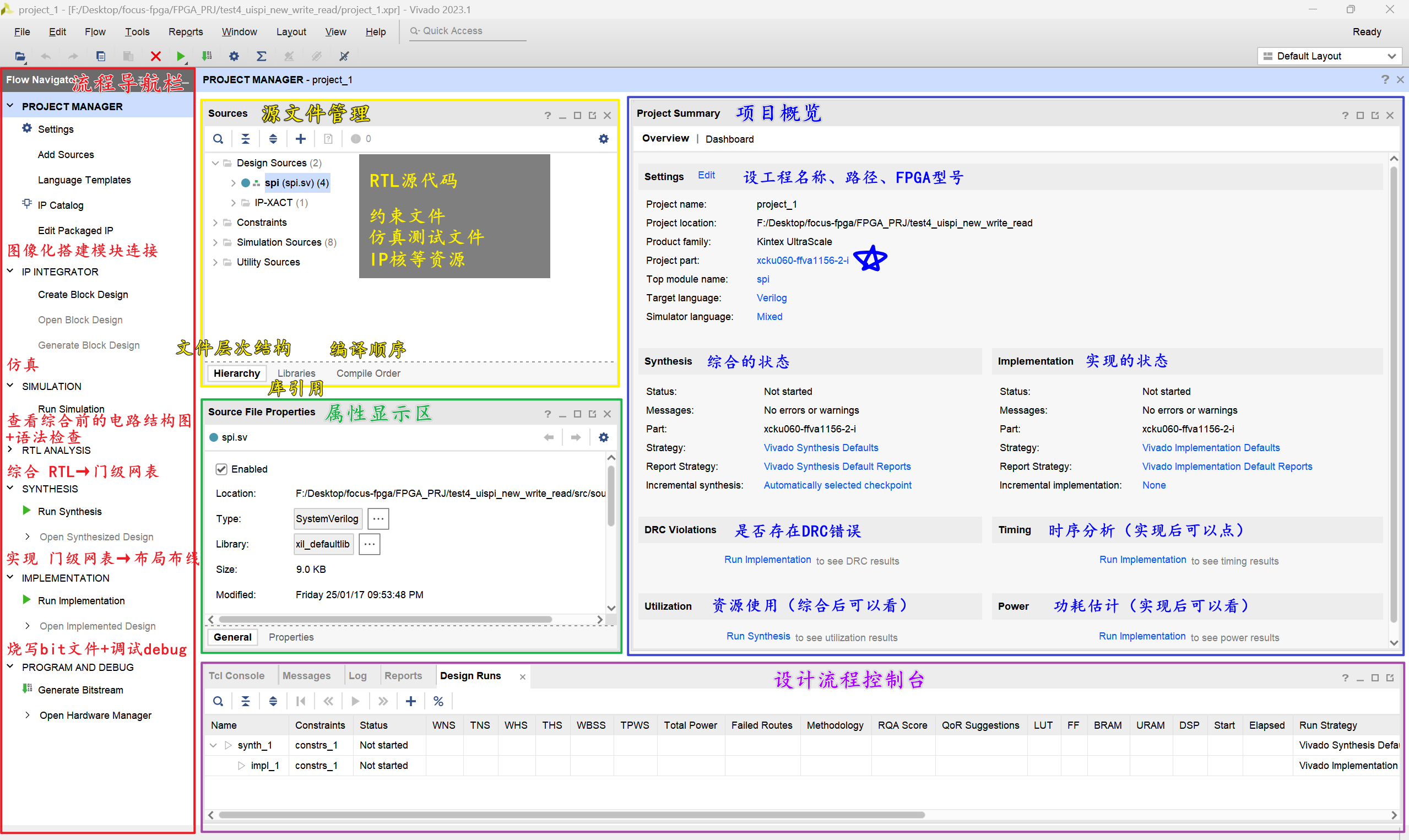Expand the RTL ANALYSIS section
1409x840 pixels.
click(10, 449)
